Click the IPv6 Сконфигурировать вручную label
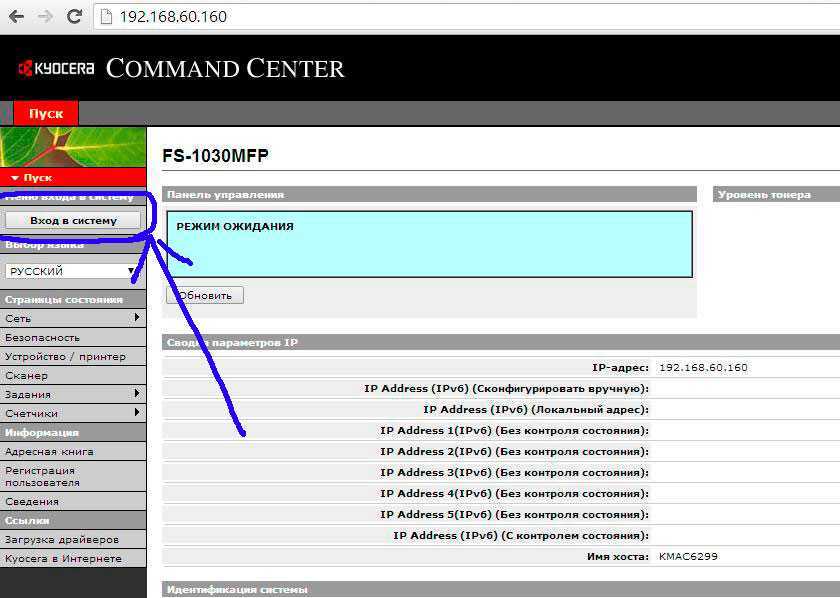This screenshot has width=840, height=598. point(506,388)
